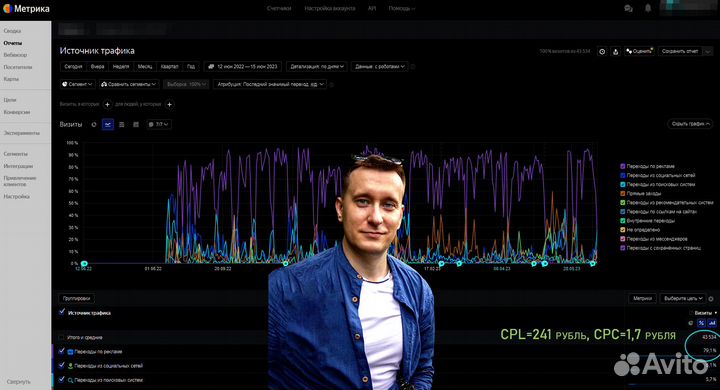Click the Оценить button
720x390 pixels.
[x=639, y=51]
